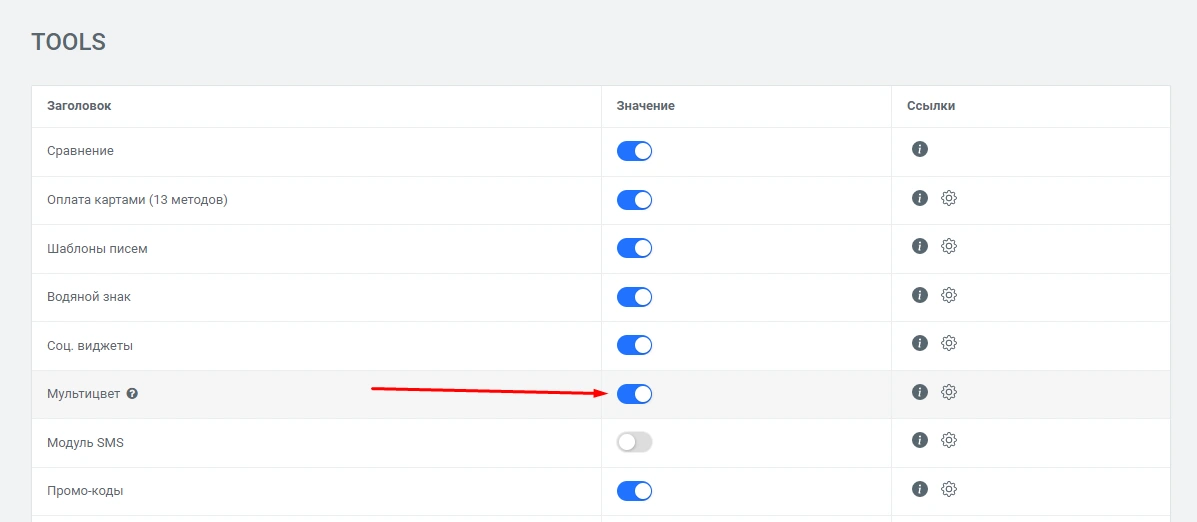Viewport: 1197px width, 522px height.
Task: Click the Значение column header
Action: (645, 106)
